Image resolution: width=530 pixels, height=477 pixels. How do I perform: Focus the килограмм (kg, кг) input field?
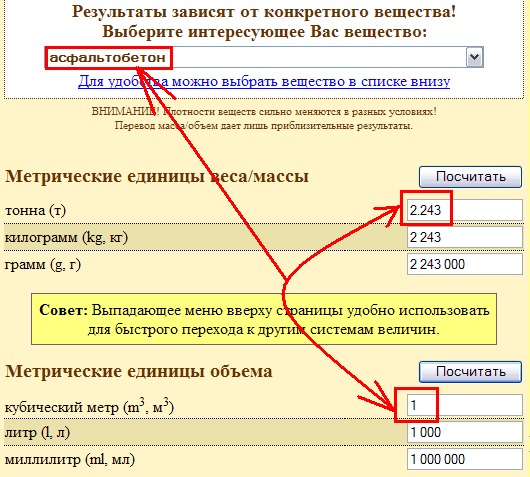pos(465,237)
